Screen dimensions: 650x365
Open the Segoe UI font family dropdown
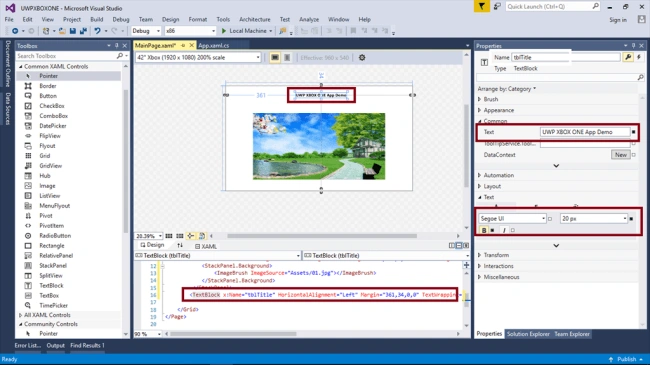512,219
